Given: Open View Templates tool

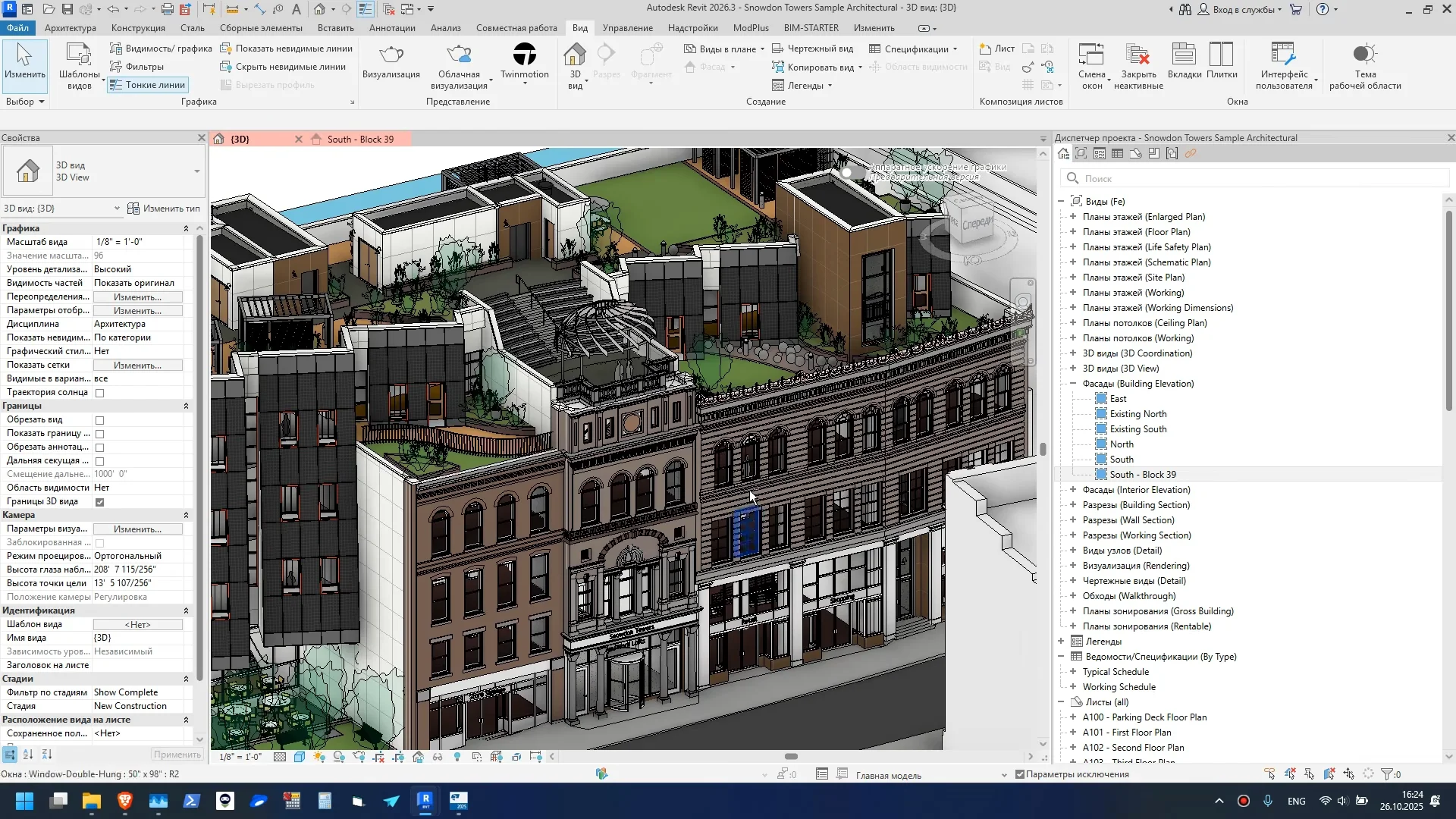Looking at the screenshot, I should coord(79,66).
